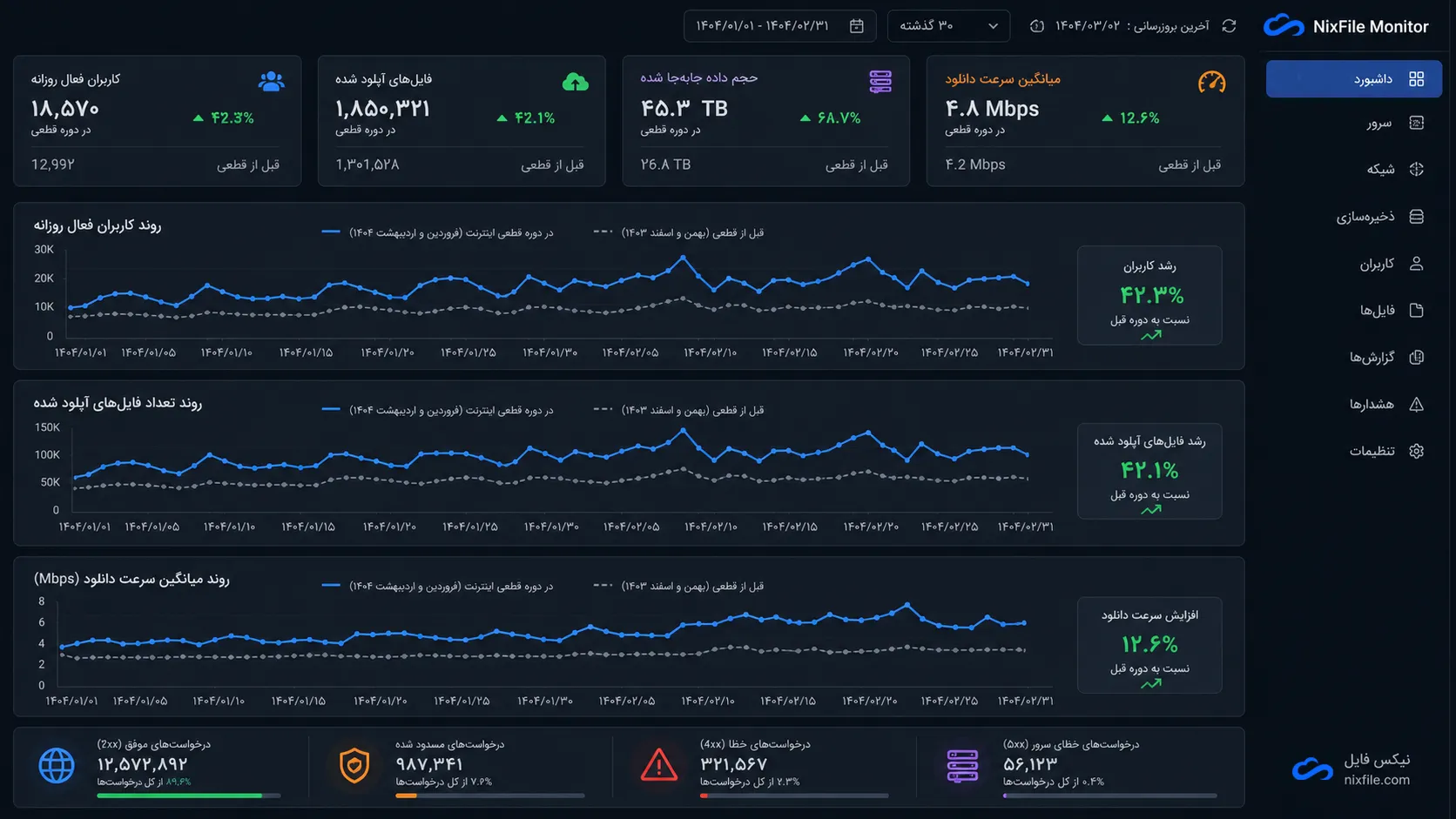The width and height of the screenshot is (1456, 819).
Task: Click the shield icon for blocked requests
Action: tap(354, 766)
